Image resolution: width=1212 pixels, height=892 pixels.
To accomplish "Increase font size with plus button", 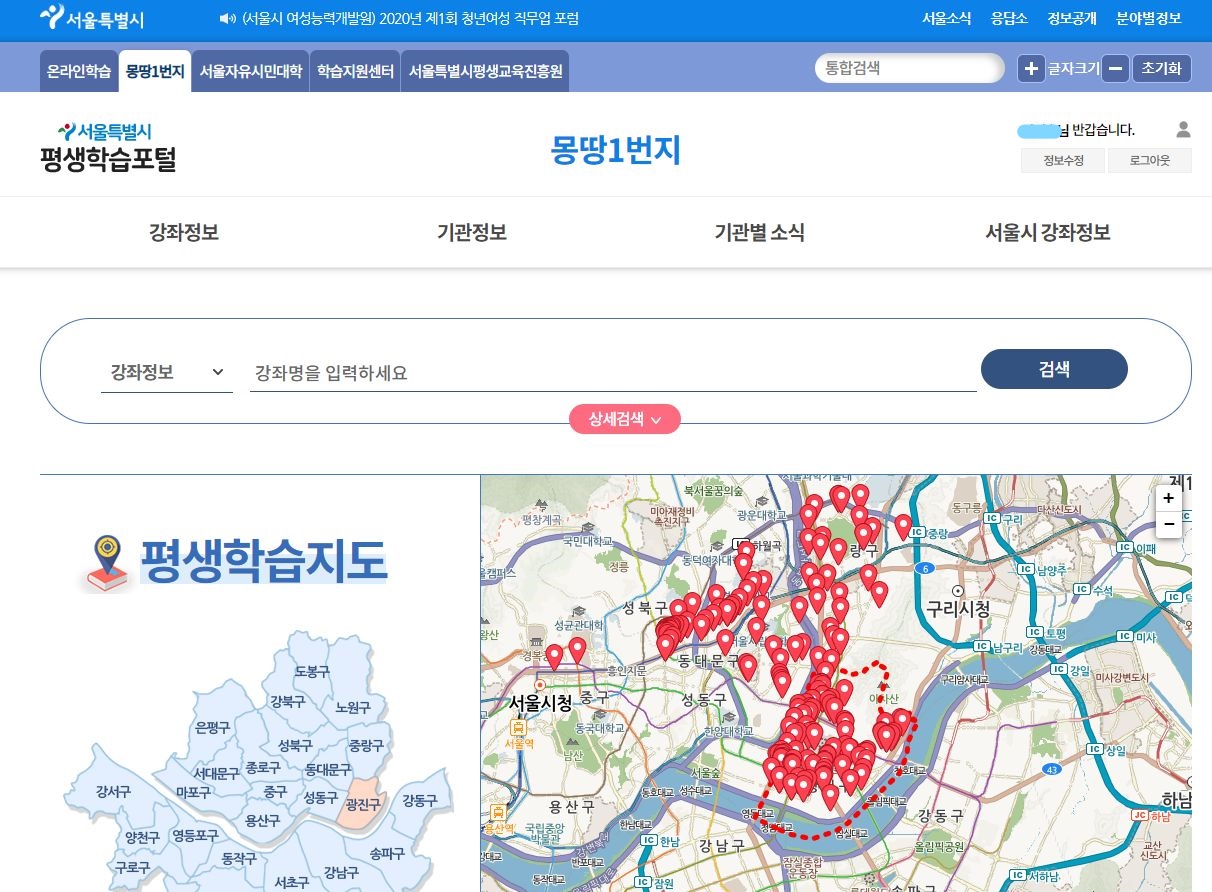I will [x=1031, y=68].
